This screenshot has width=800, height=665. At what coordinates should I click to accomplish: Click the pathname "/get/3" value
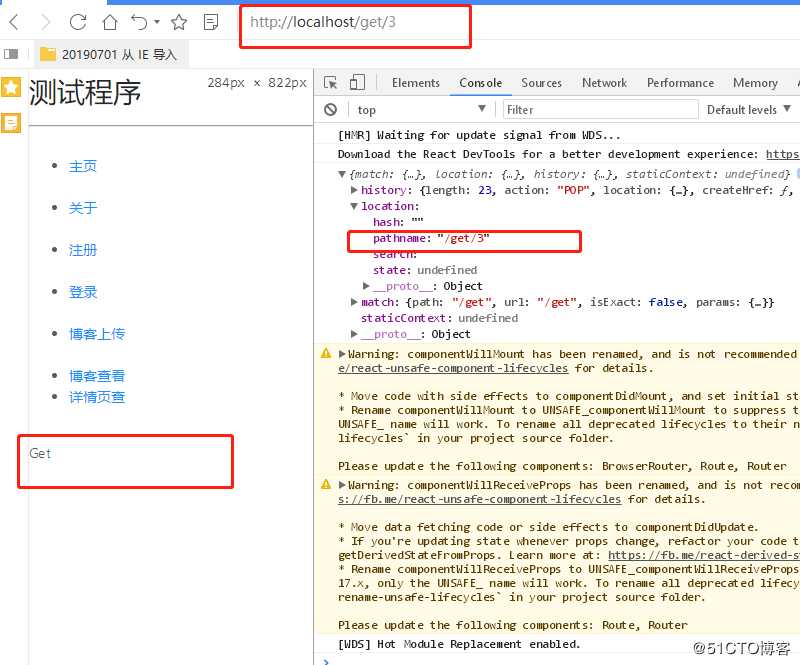463,238
